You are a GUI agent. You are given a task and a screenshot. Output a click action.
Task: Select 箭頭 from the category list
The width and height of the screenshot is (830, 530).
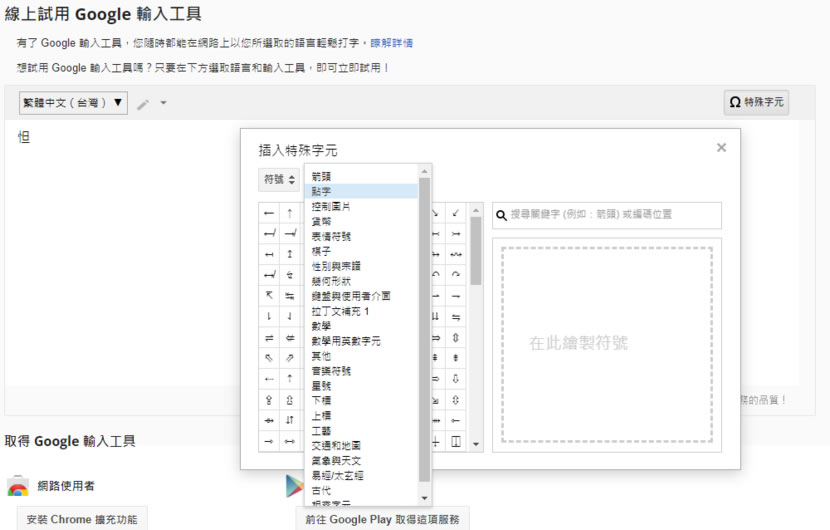click(361, 176)
